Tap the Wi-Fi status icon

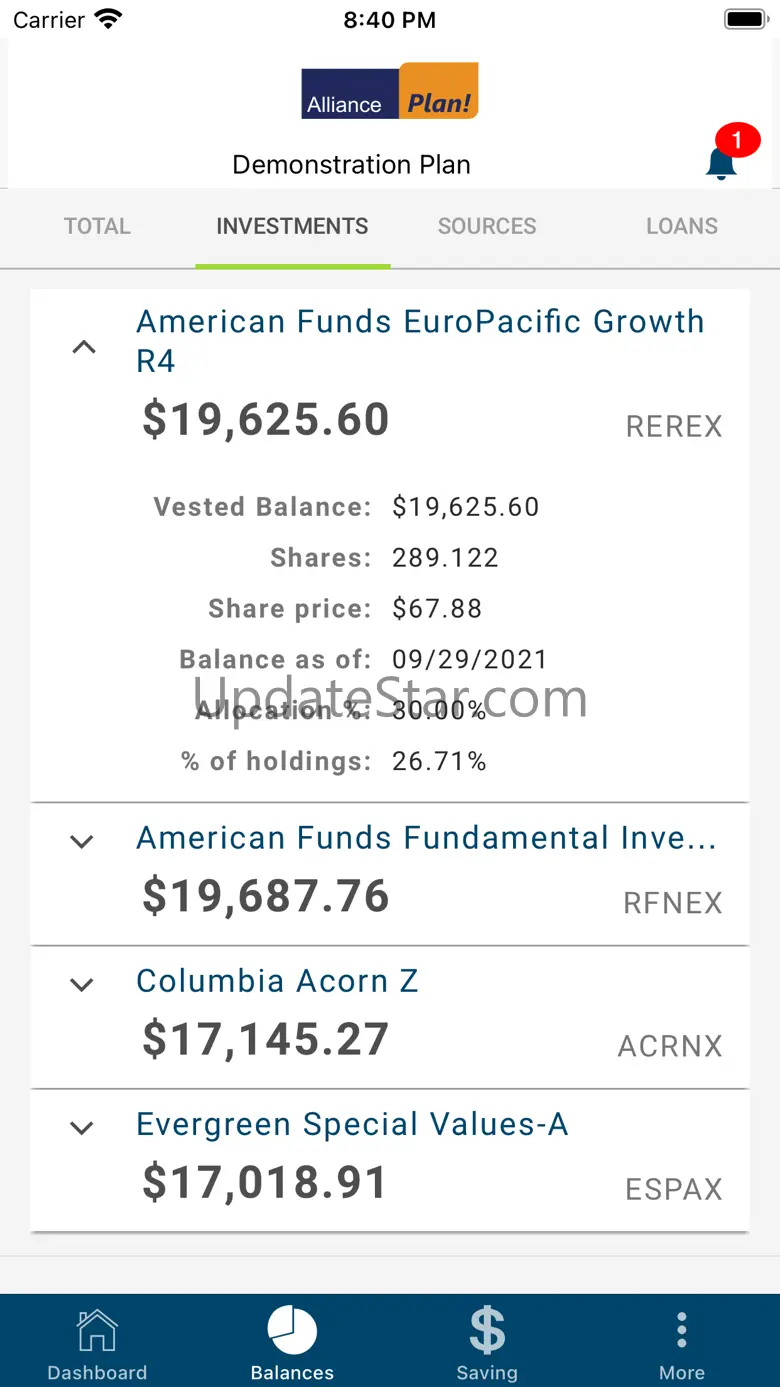107,19
